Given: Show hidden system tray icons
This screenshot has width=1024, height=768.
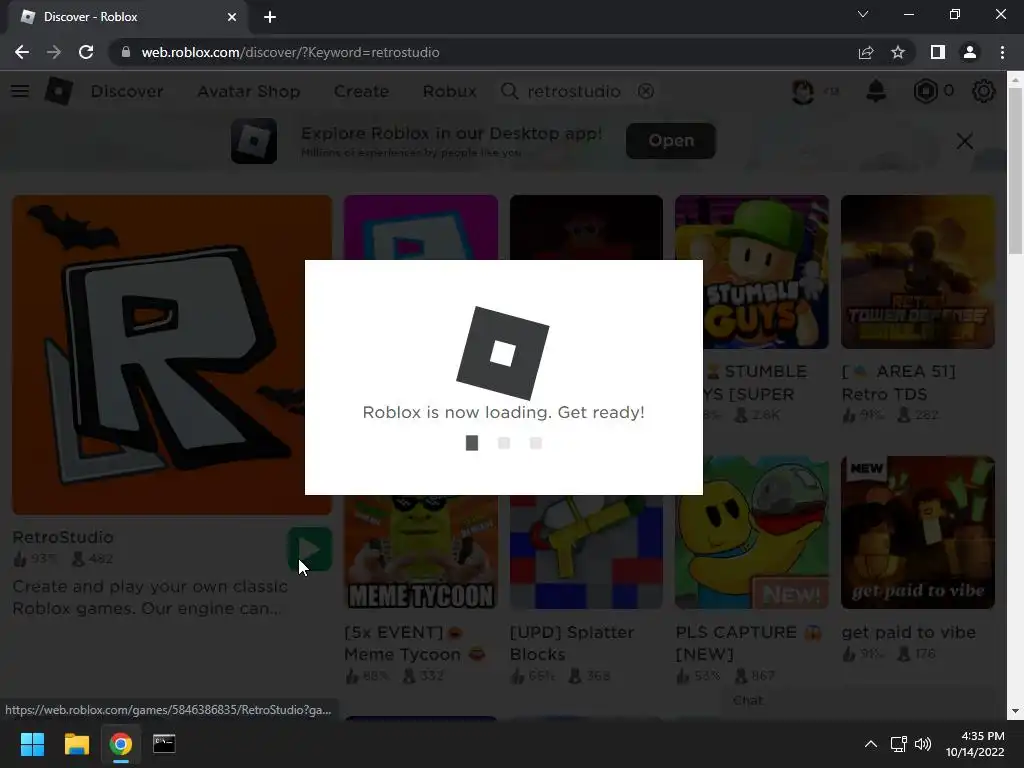Looking at the screenshot, I should (871, 744).
